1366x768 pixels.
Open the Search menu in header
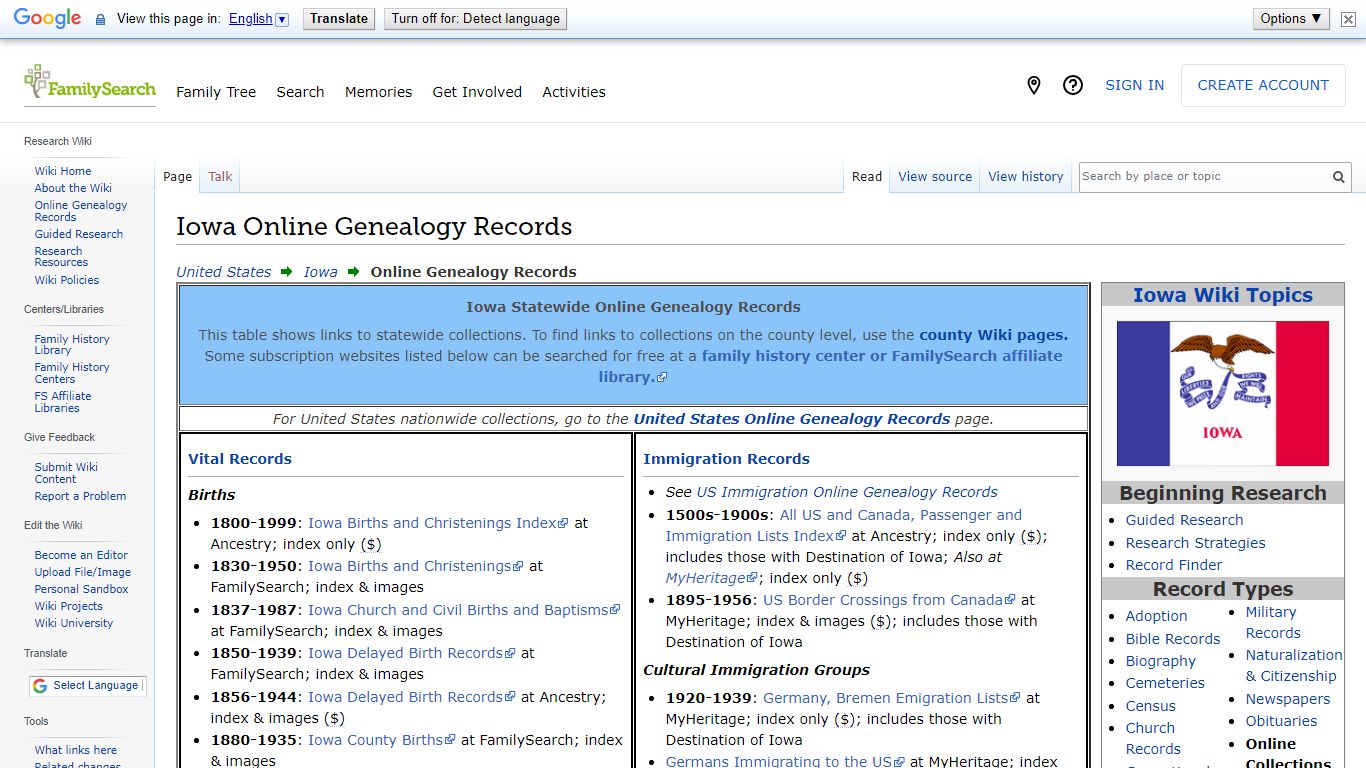[300, 92]
